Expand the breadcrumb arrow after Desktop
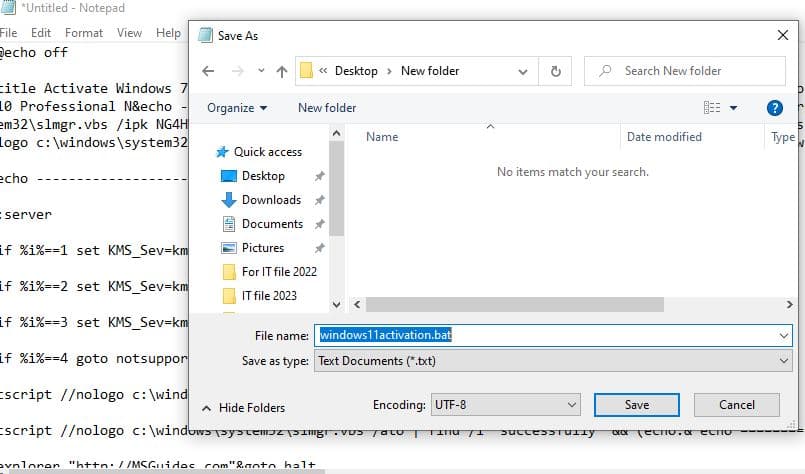805x474 pixels. click(389, 71)
